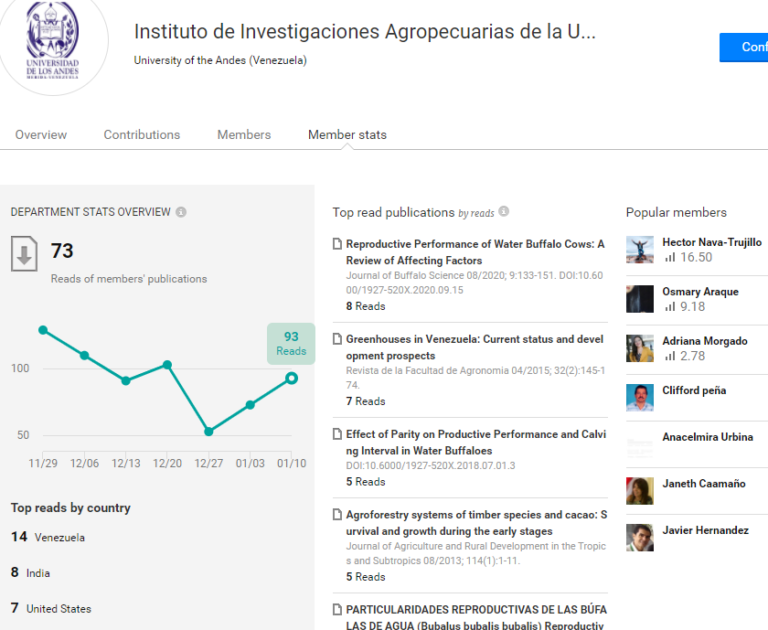This screenshot has width=768, height=630.
Task: Open Effect of Parity on Productive Performance publication
Action: pyautogui.click(x=476, y=442)
